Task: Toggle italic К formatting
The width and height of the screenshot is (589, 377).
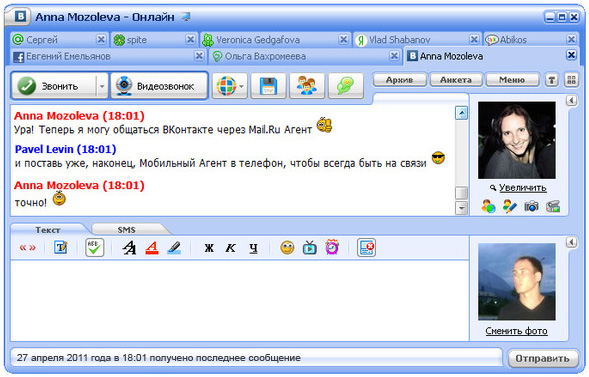Action: pyautogui.click(x=231, y=247)
